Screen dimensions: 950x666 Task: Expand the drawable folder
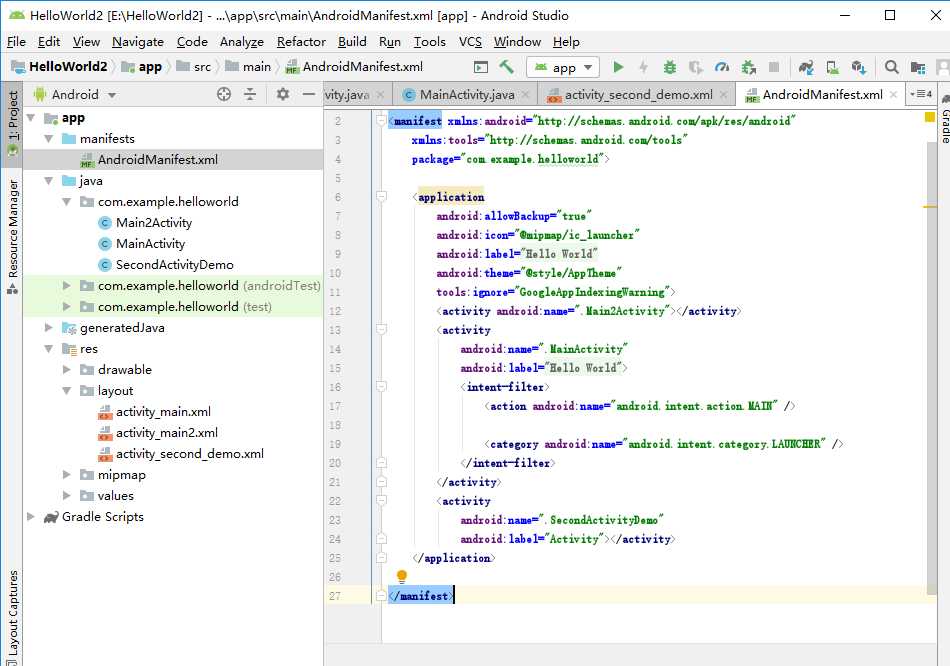coord(67,370)
